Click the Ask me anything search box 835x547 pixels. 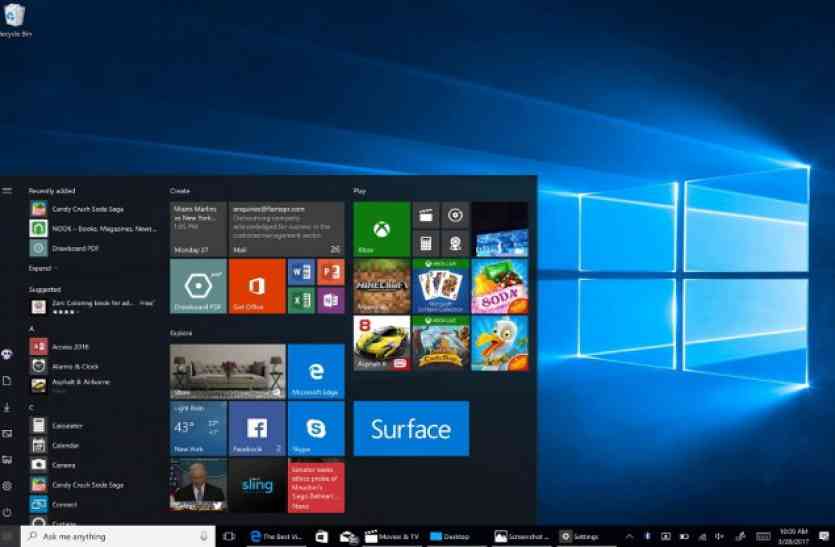[118, 536]
